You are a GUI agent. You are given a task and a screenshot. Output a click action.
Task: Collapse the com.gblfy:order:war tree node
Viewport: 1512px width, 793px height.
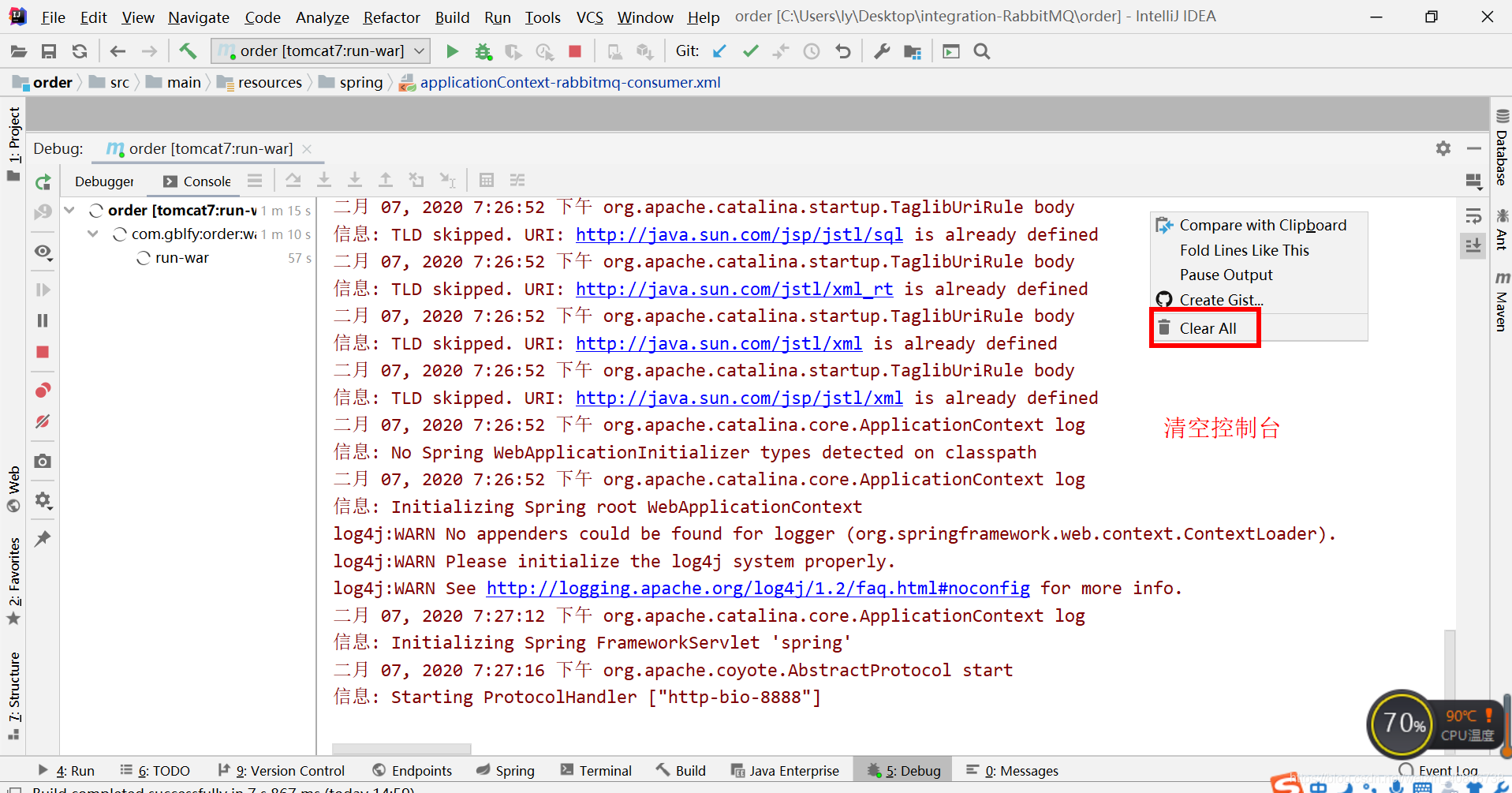point(93,234)
